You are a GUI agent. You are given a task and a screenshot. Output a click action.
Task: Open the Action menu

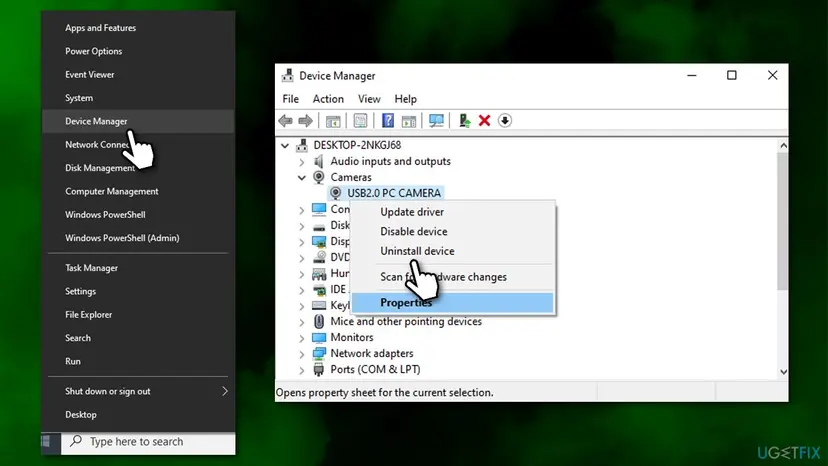point(328,99)
